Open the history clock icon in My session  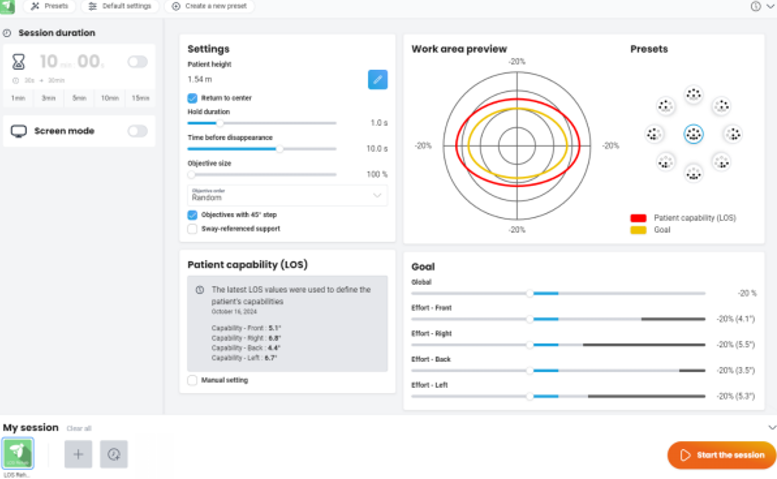[x=114, y=454]
